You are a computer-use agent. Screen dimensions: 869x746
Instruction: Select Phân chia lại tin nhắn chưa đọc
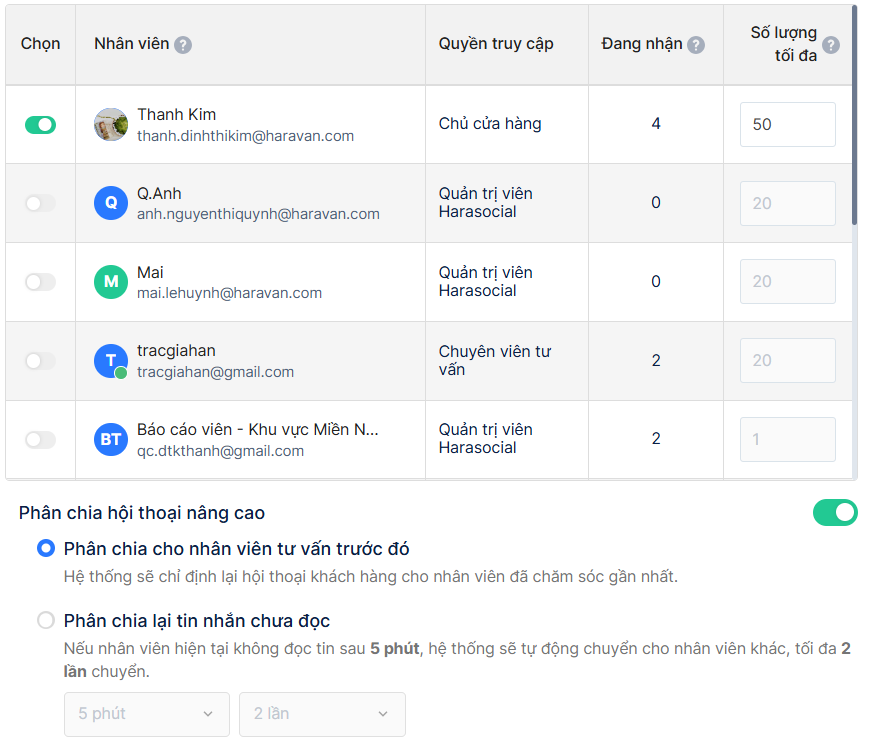click(x=46, y=621)
